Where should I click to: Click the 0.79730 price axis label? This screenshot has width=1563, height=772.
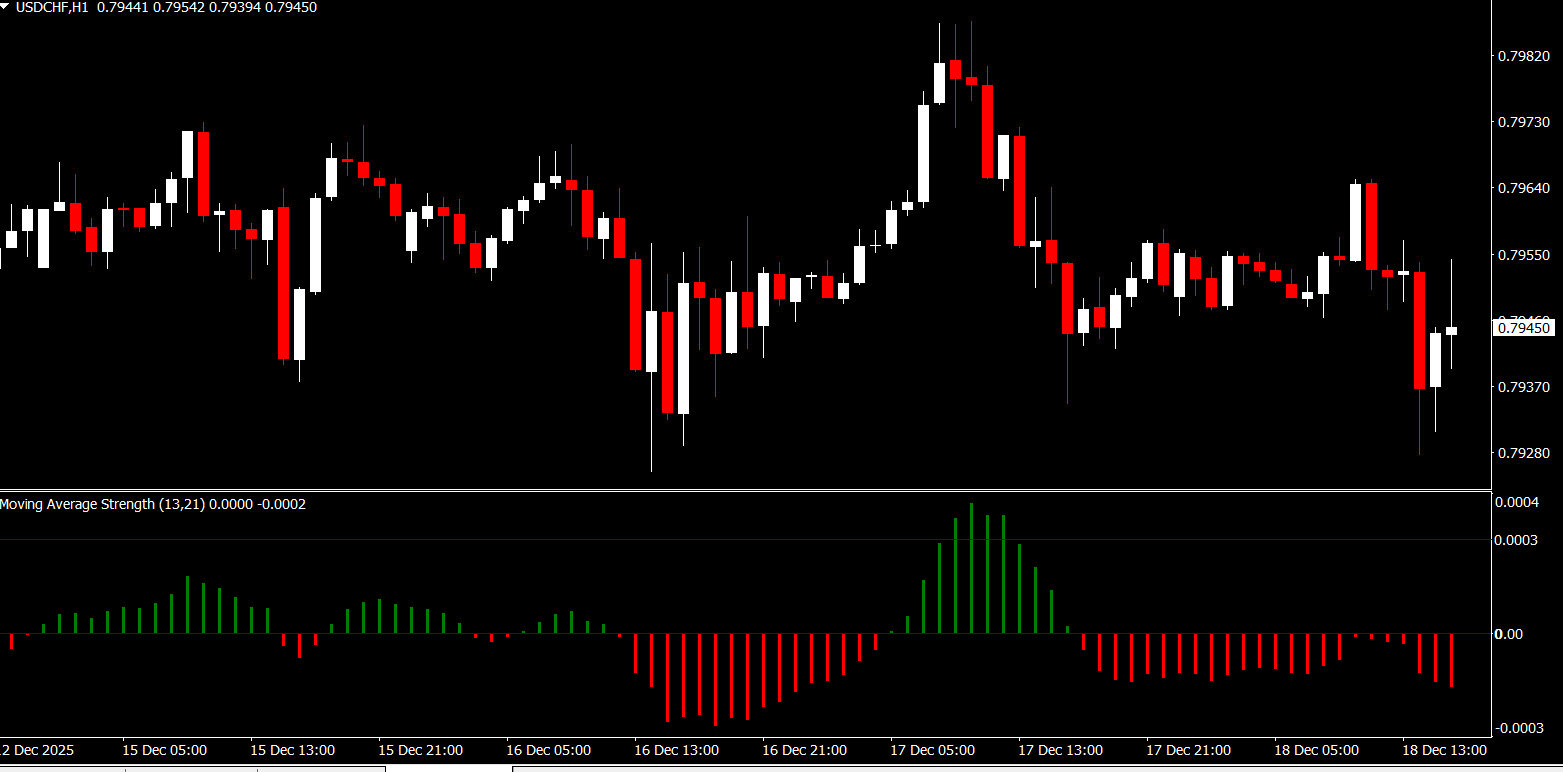(1523, 122)
